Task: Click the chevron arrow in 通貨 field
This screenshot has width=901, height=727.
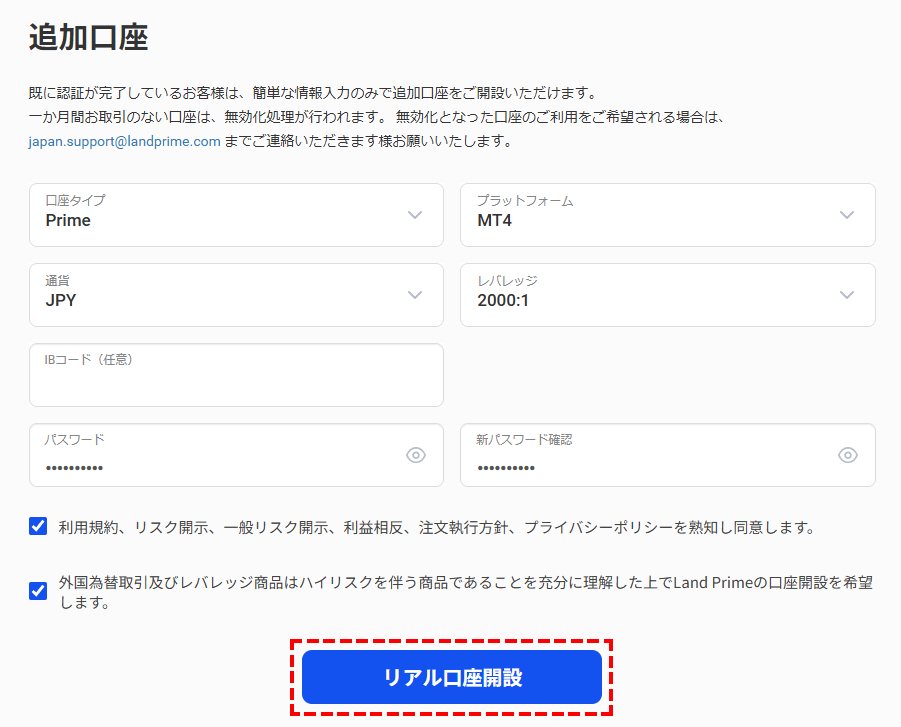Action: point(415,295)
